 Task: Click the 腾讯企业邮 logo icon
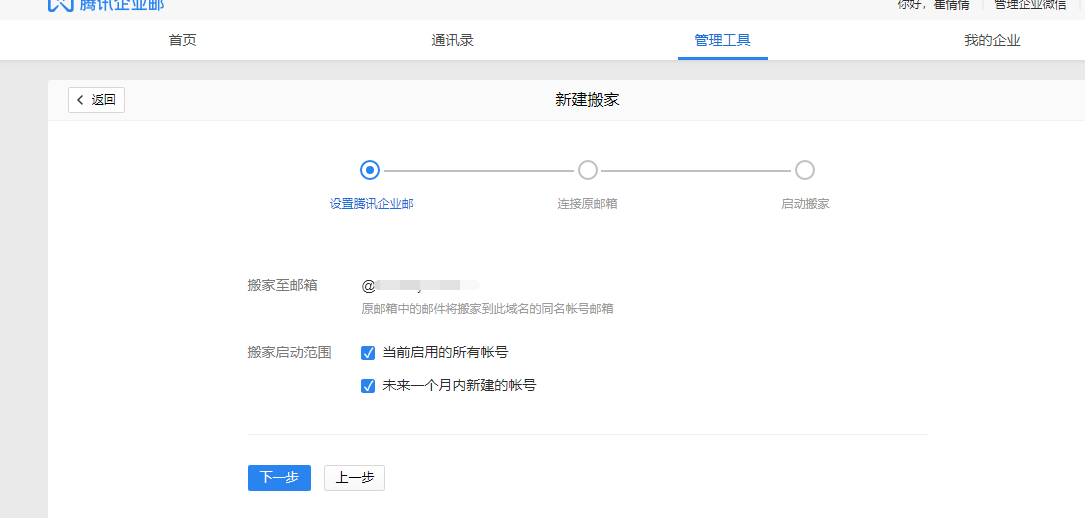tap(60, 4)
